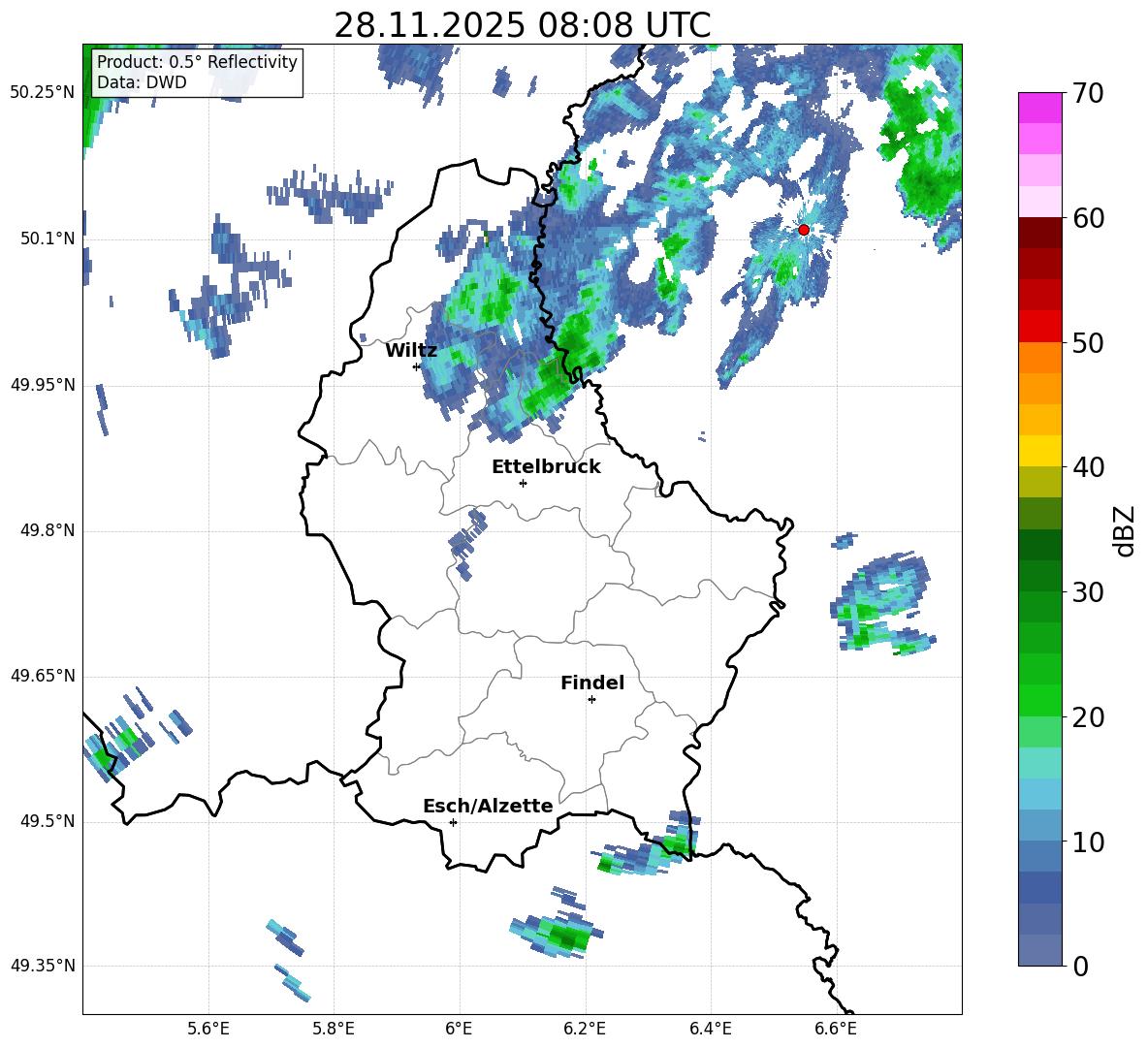Click the 6.2°E longitude label

click(x=585, y=1029)
